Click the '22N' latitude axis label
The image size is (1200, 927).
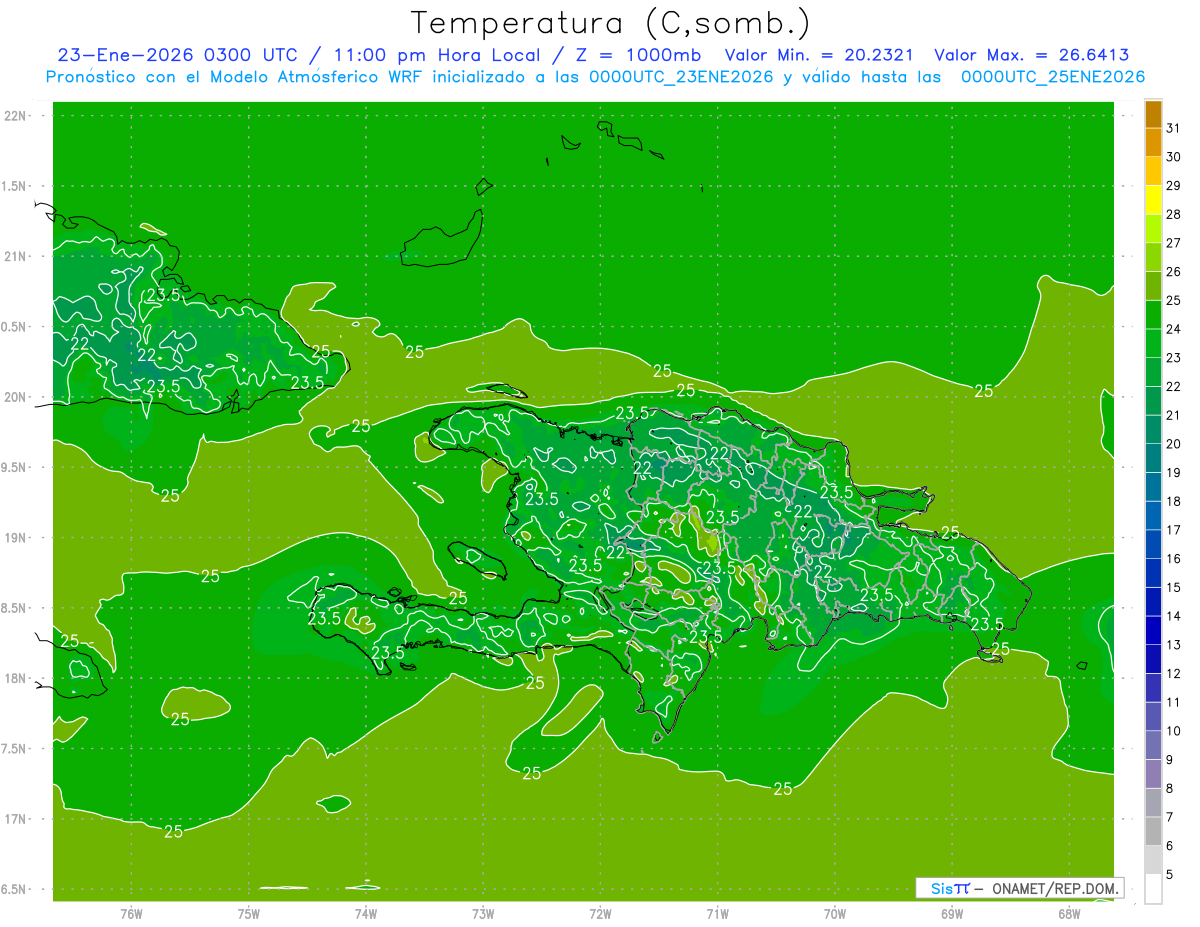(16, 116)
